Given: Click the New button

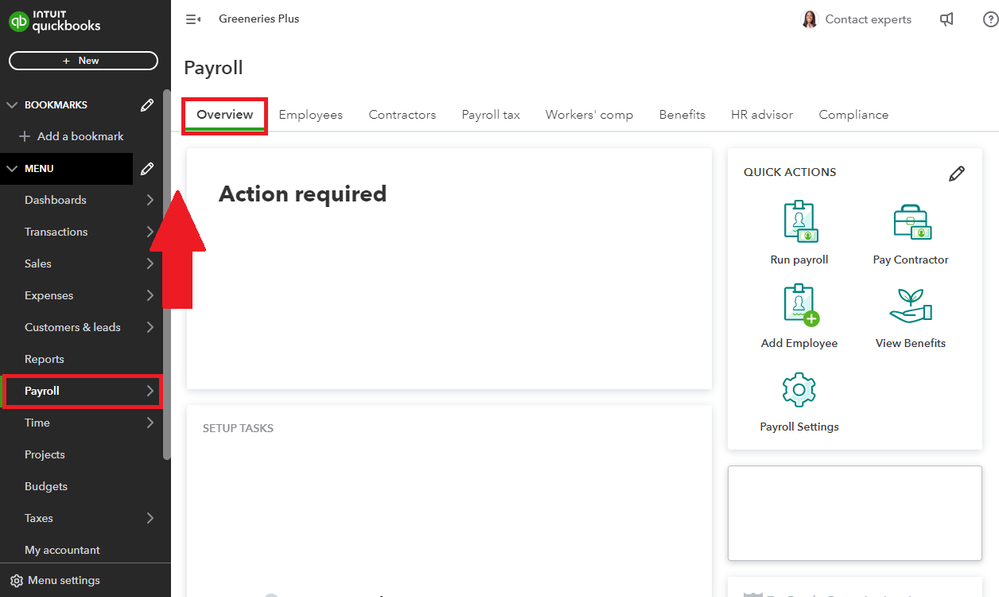Looking at the screenshot, I should [x=83, y=60].
